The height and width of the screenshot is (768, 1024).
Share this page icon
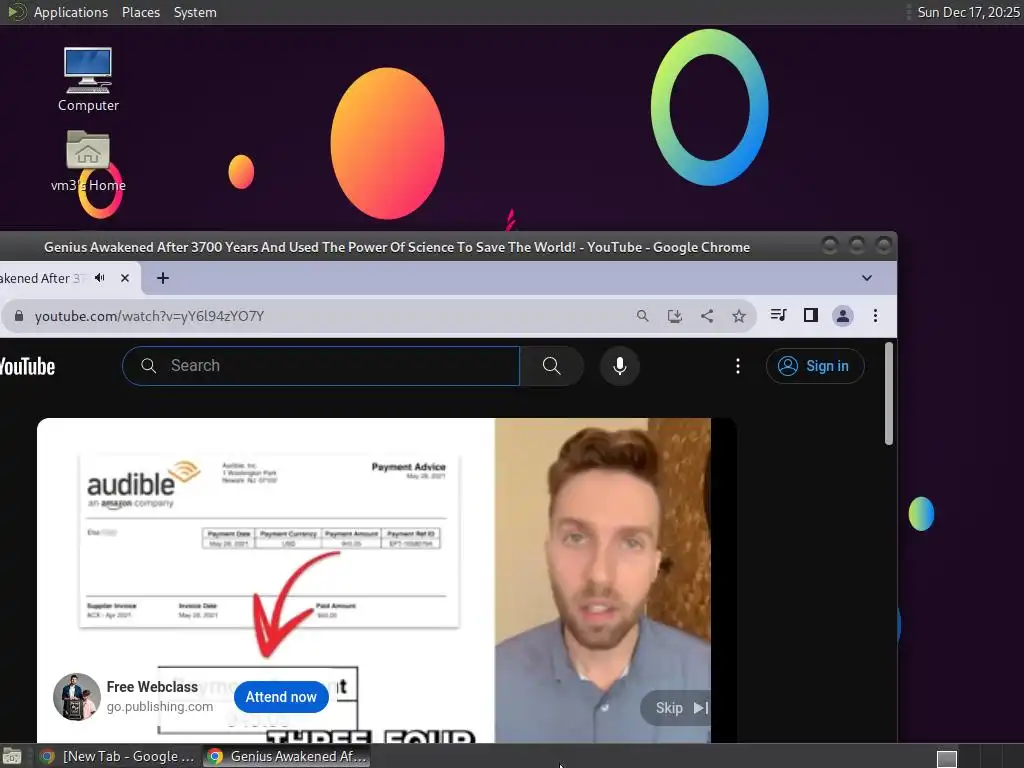[707, 316]
